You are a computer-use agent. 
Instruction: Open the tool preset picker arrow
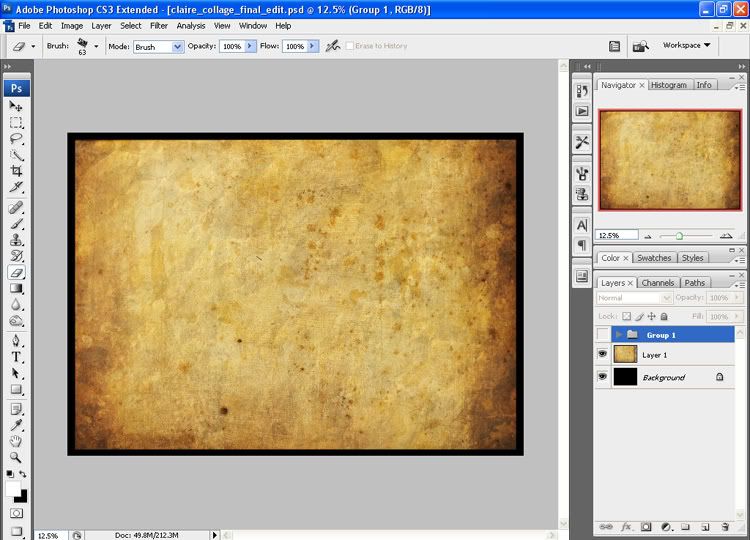[x=33, y=46]
